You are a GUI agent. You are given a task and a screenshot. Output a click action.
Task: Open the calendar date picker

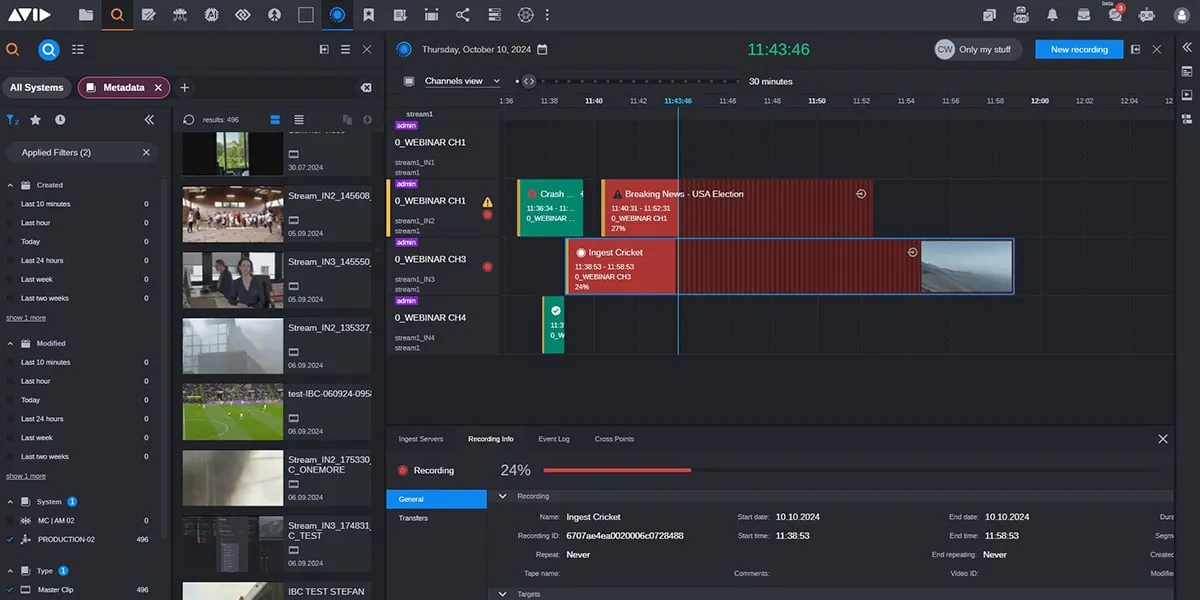pyautogui.click(x=542, y=49)
